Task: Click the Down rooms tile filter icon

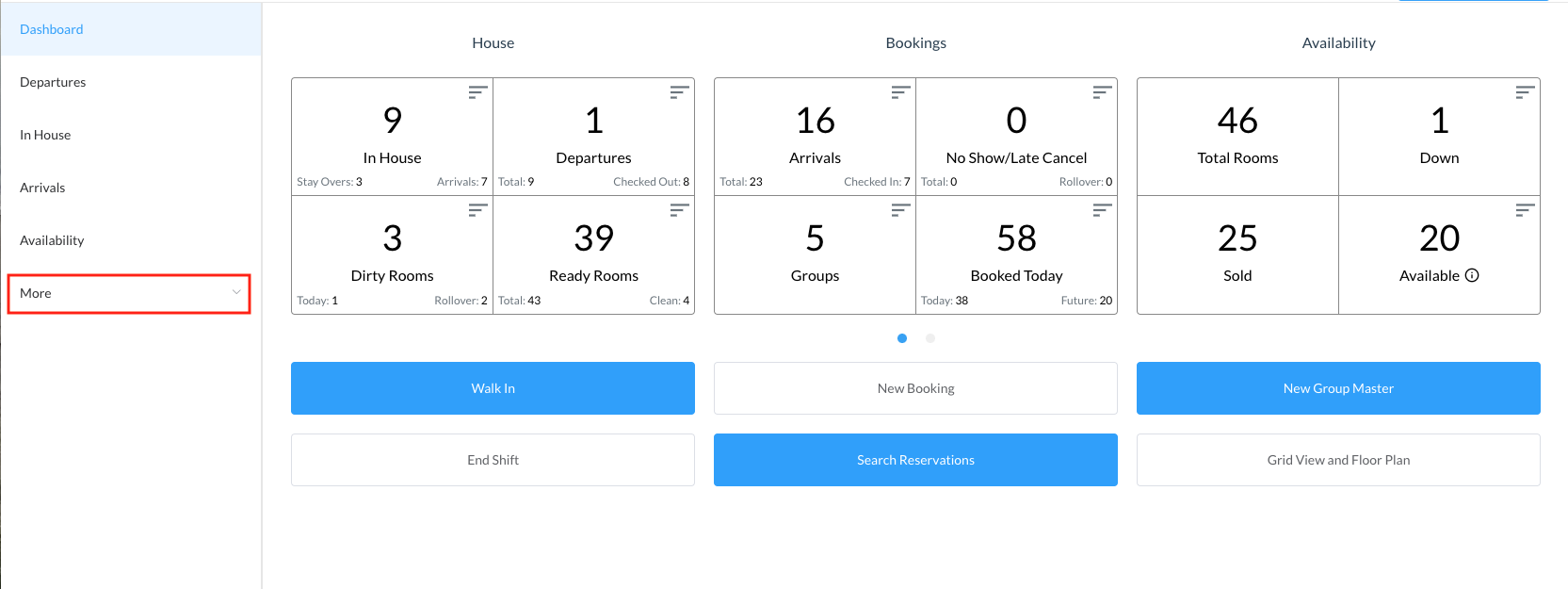Action: pos(1525,92)
